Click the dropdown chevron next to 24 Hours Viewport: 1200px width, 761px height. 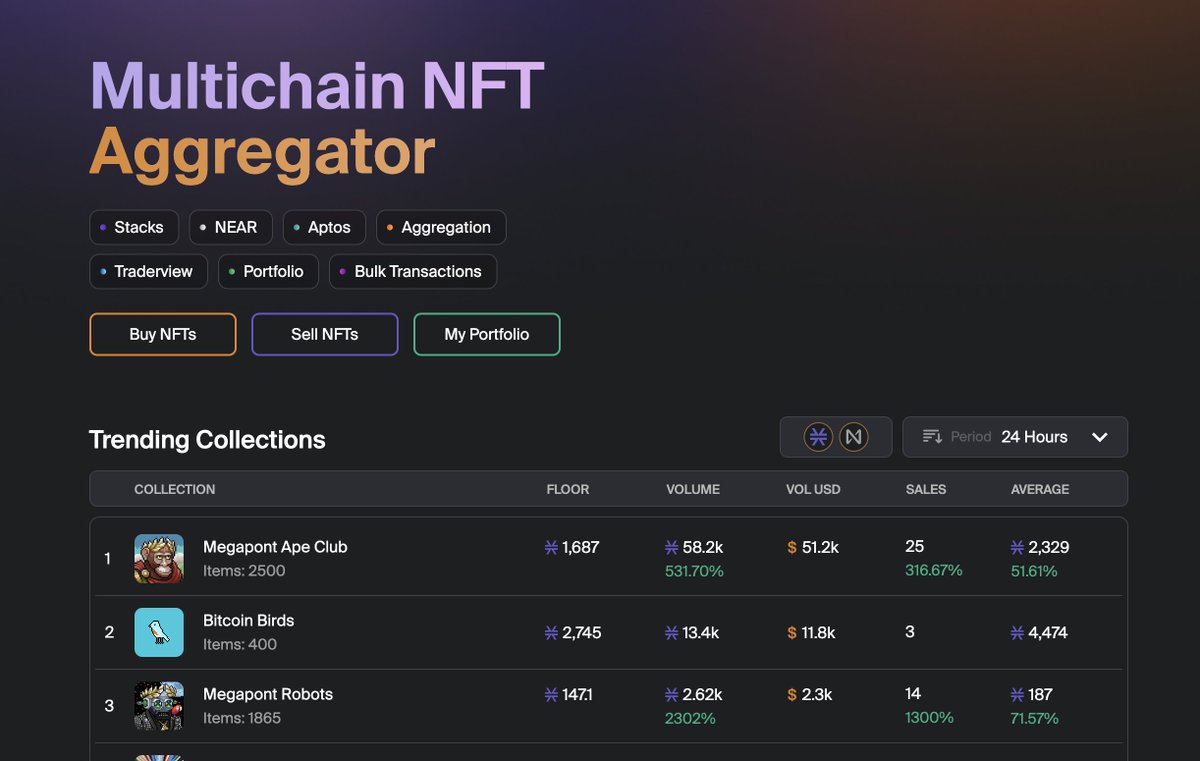1100,437
